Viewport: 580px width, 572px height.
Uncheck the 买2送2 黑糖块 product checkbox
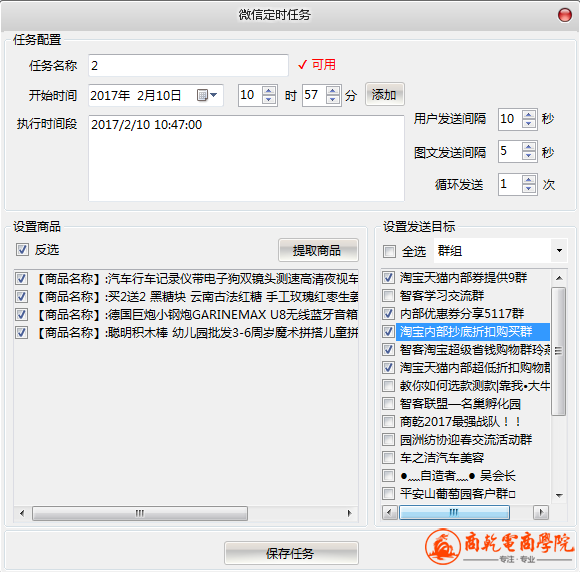point(21,296)
